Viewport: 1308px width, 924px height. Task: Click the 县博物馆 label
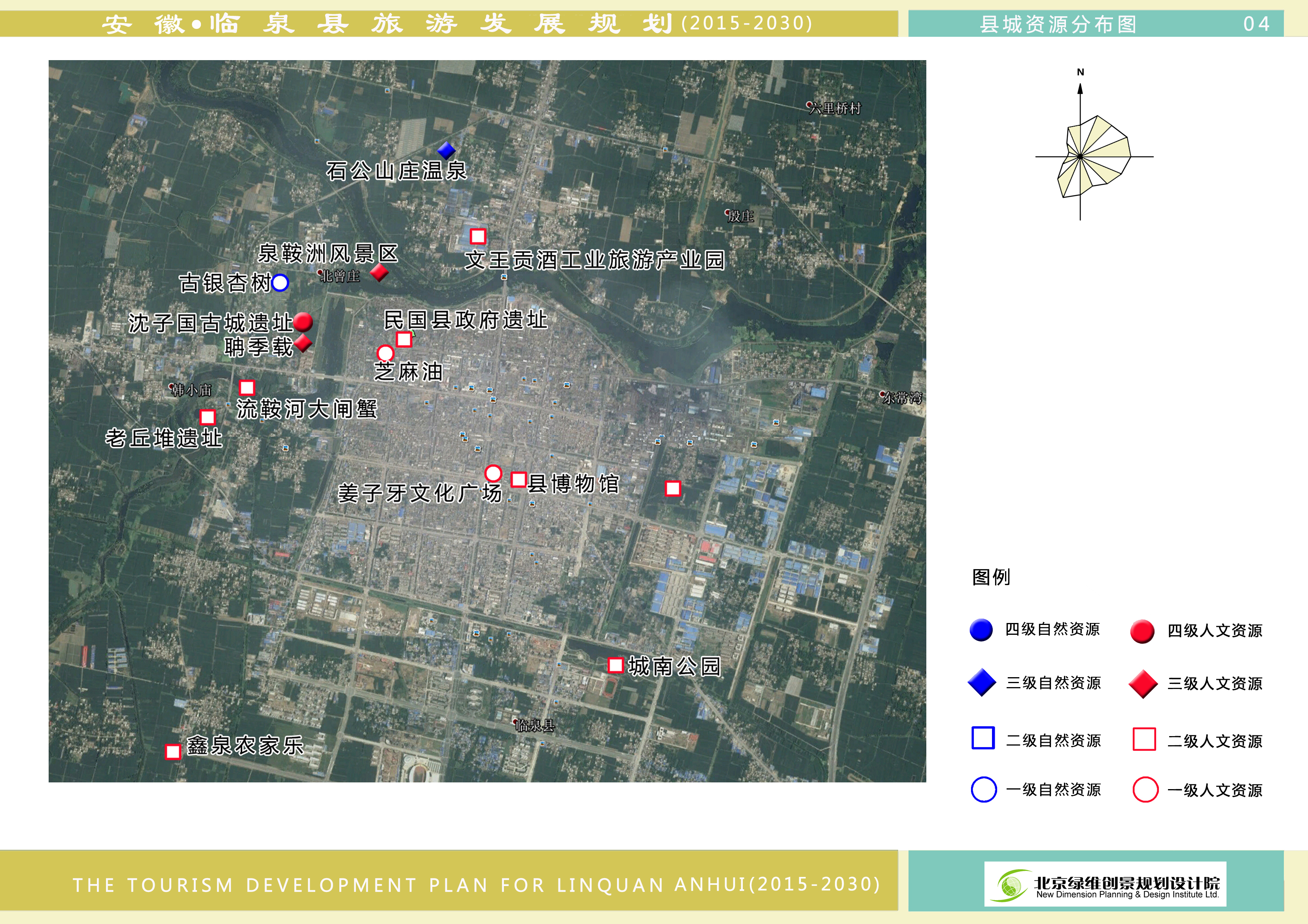[574, 484]
